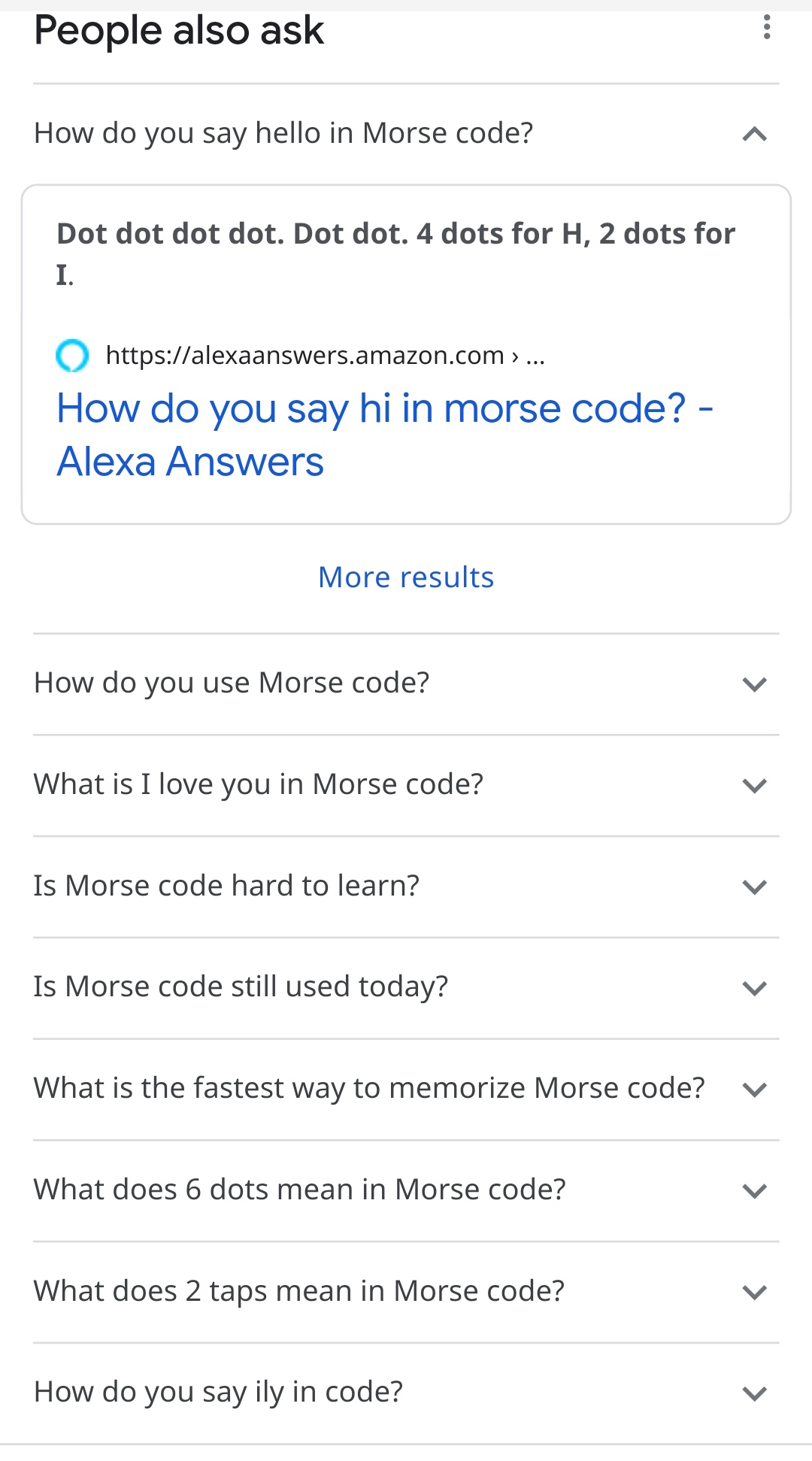Expand 'fastest way to memorize Morse code' chevron
This screenshot has height=1461, width=812.
[x=754, y=1090]
